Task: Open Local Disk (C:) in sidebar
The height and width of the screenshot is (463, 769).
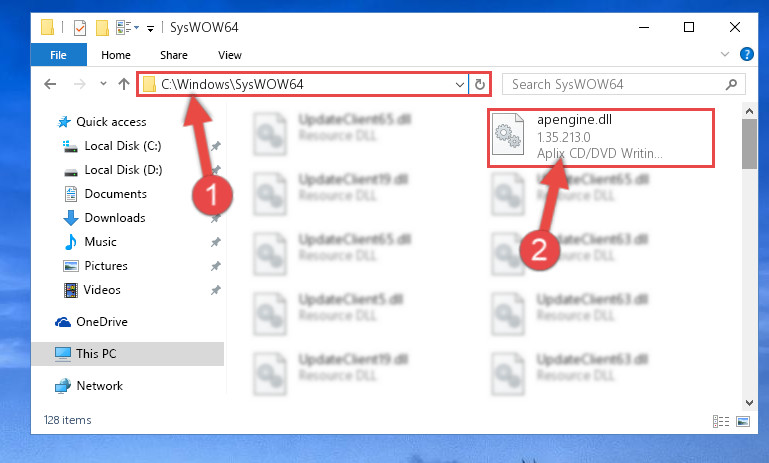Action: point(123,146)
